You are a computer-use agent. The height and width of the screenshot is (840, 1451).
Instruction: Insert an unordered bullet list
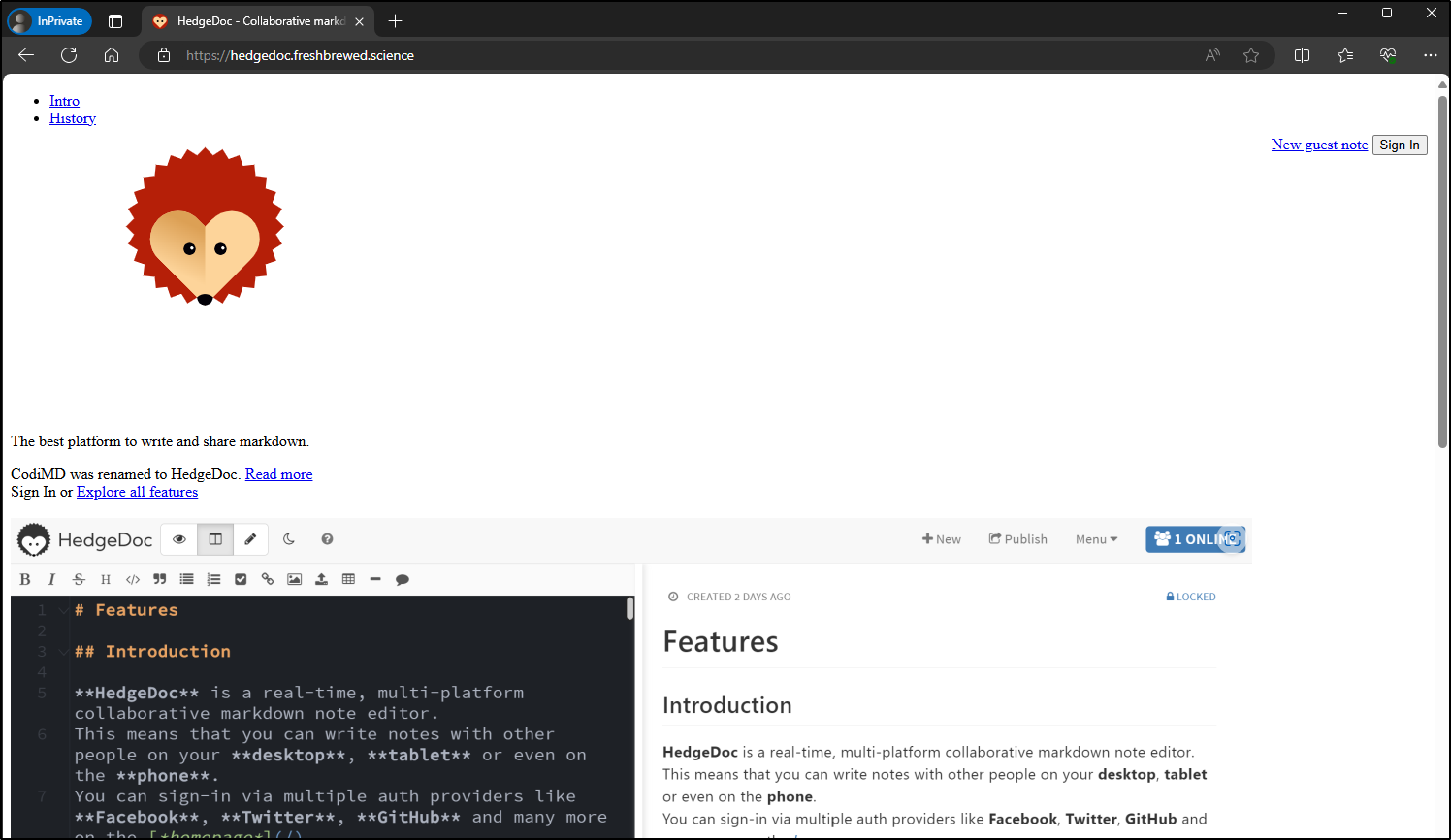coord(186,579)
